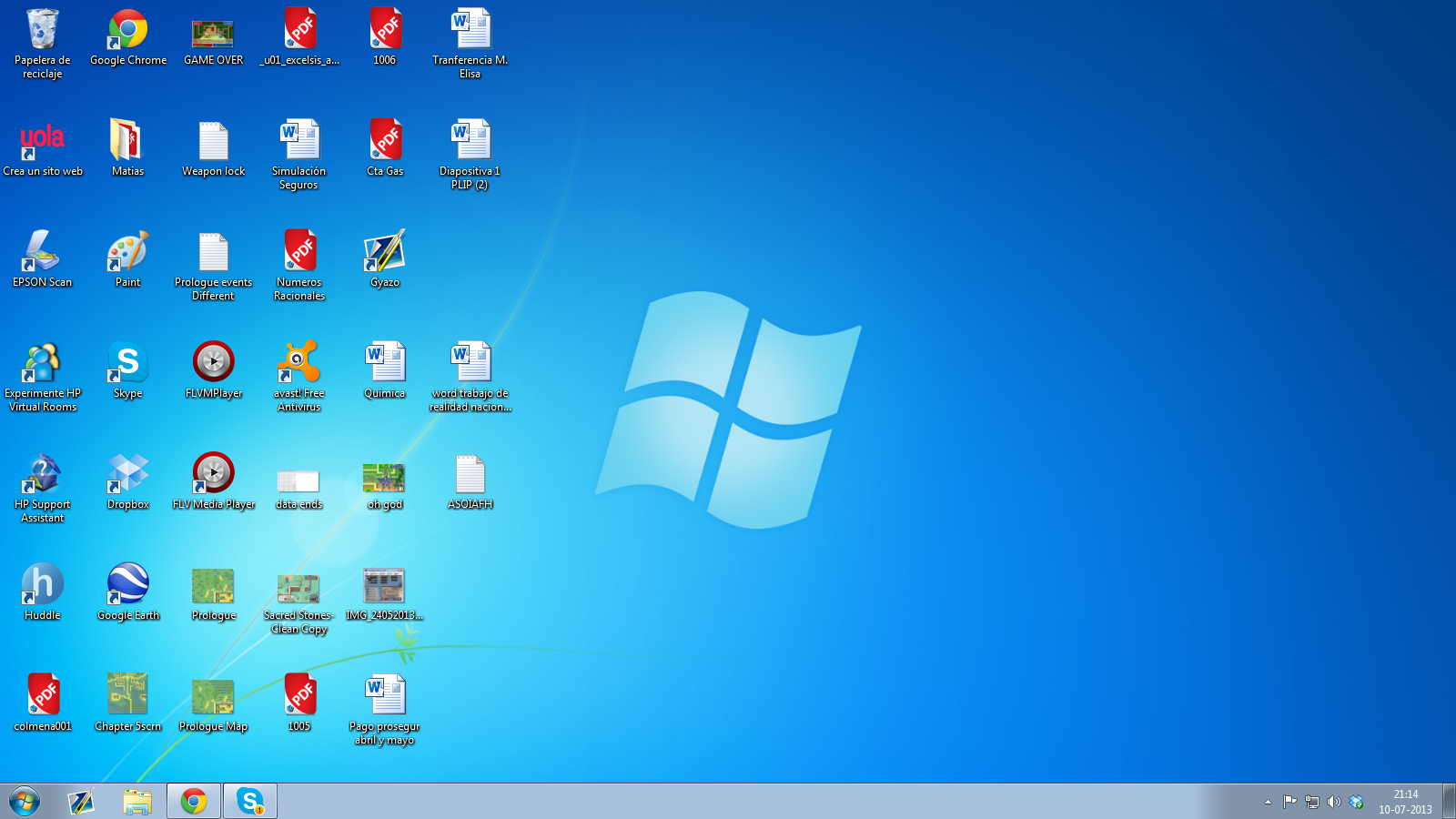Select the Cta Gas PDF file
The width and height of the screenshot is (1456, 819).
pos(385,149)
